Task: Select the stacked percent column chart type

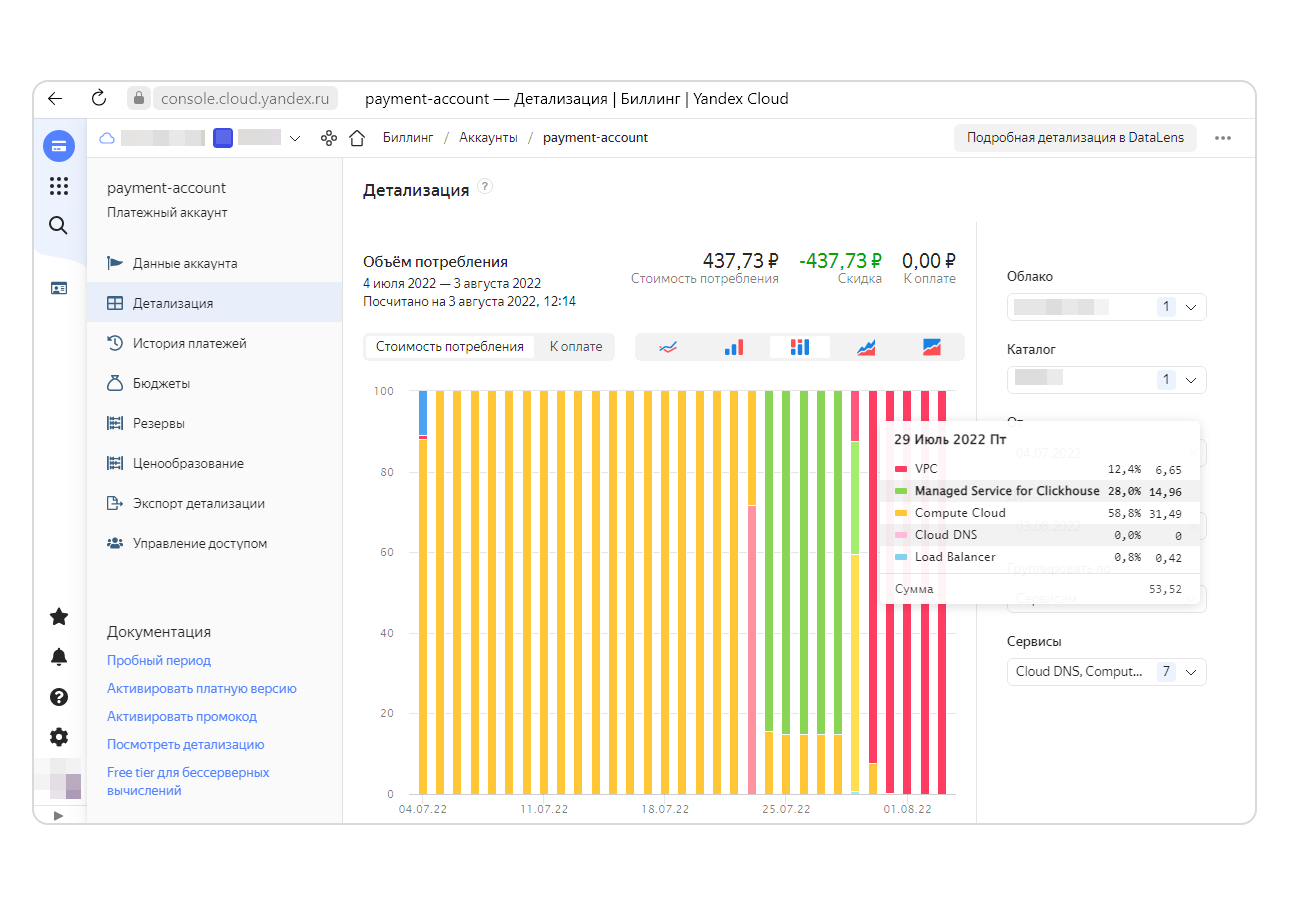Action: [800, 347]
